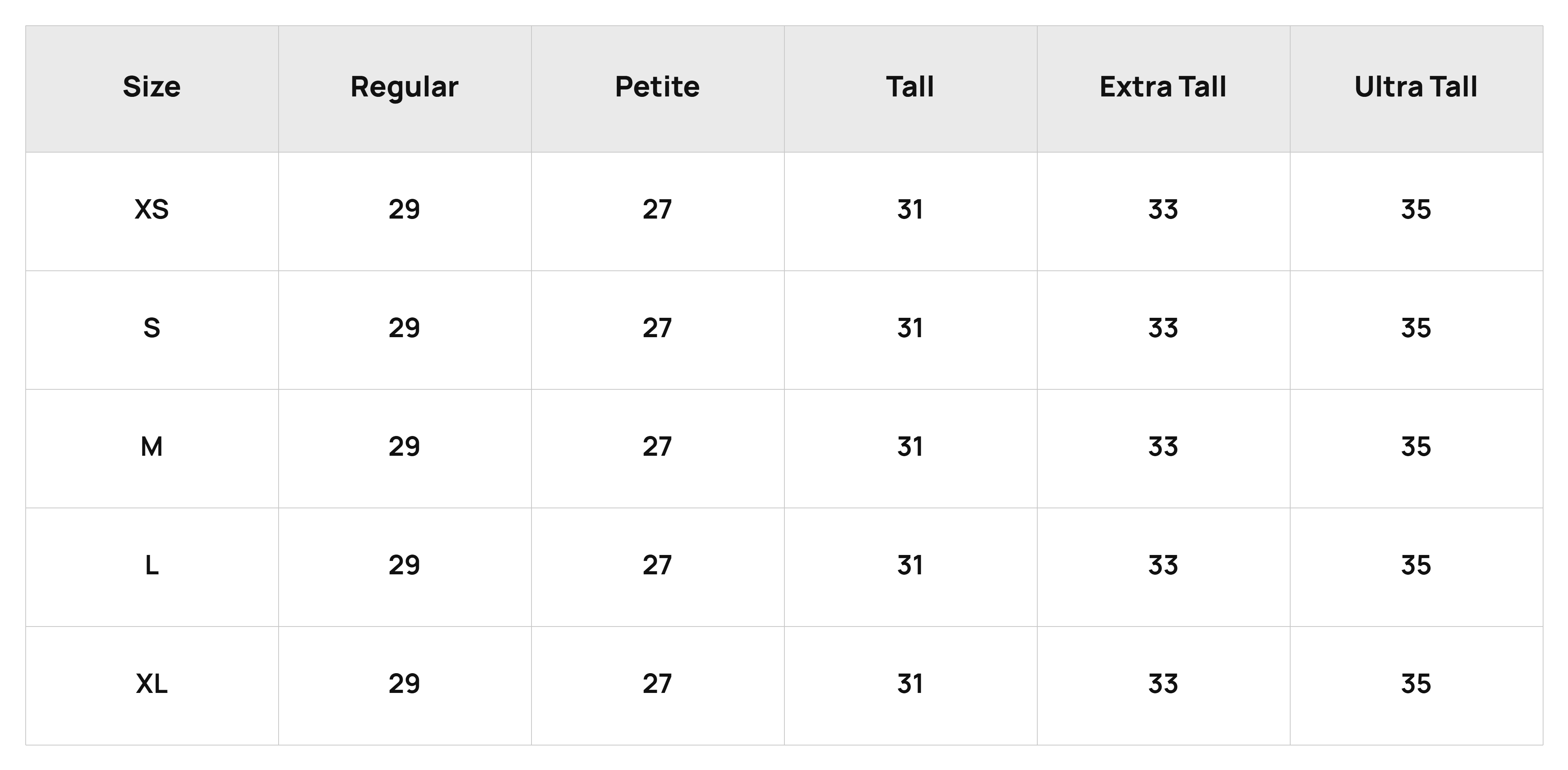The width and height of the screenshot is (1568, 770).
Task: Click Ultra Tall value 35 in XS row
Action: tap(1416, 210)
